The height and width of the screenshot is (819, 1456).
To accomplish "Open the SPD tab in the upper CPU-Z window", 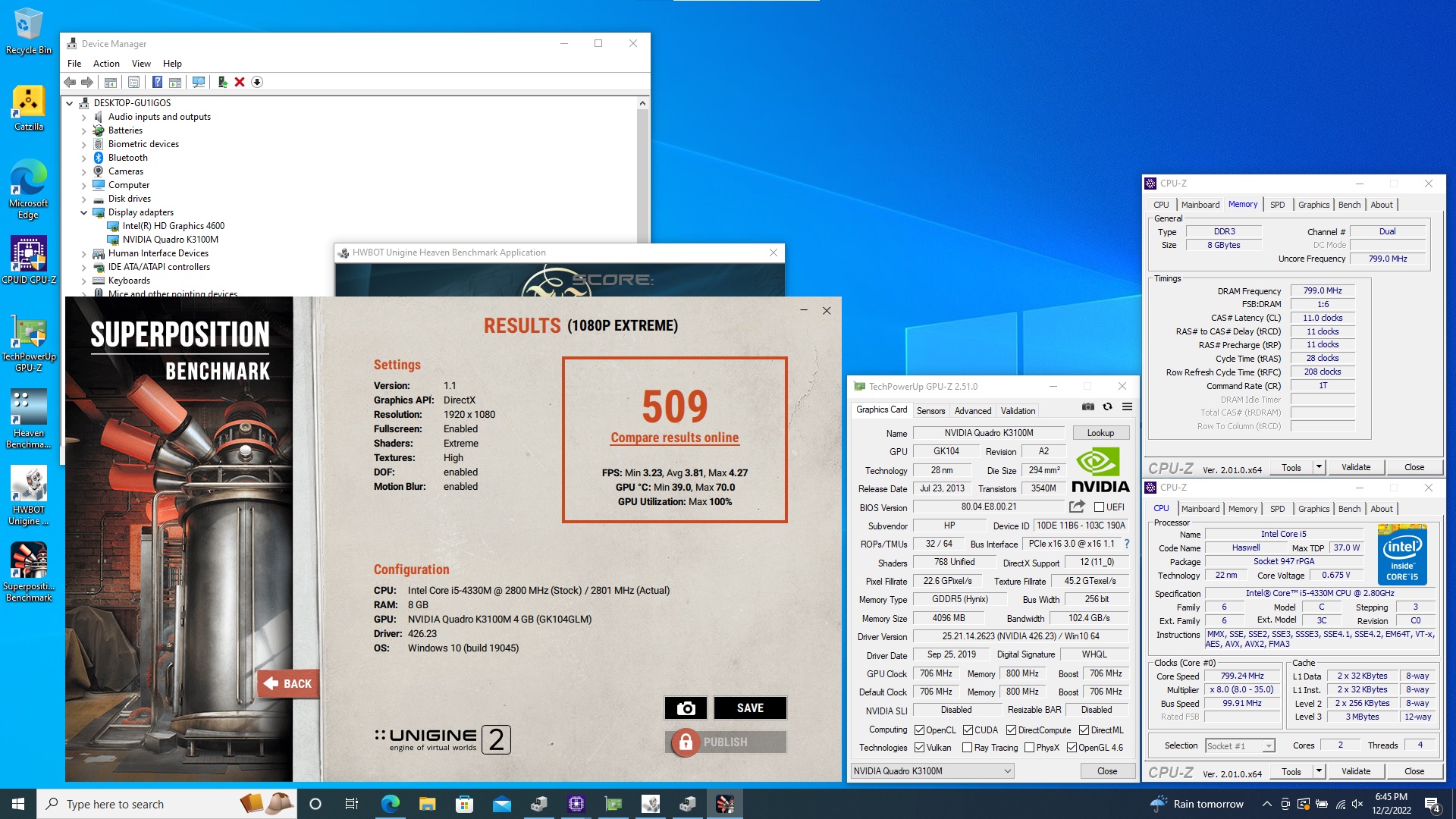I will [x=1277, y=205].
